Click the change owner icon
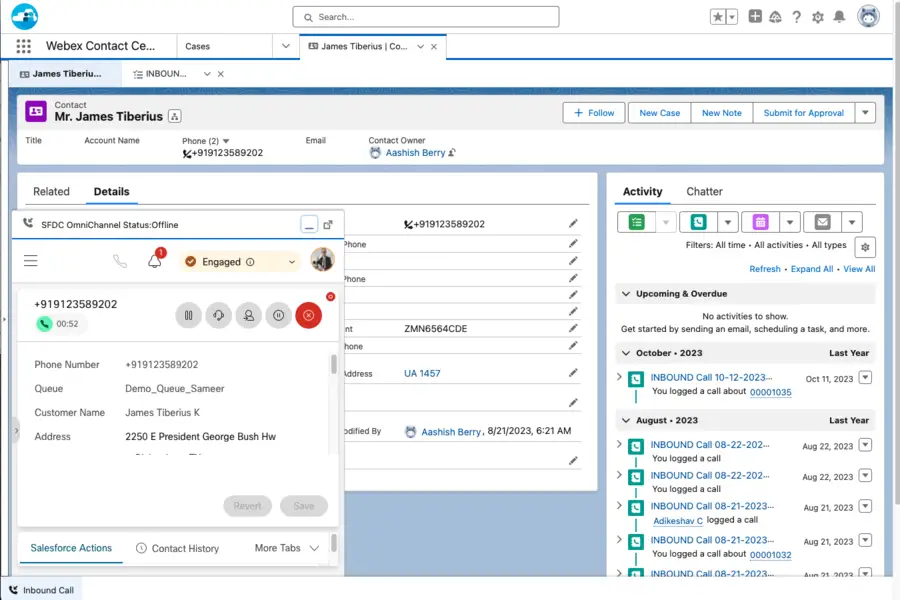 452,153
